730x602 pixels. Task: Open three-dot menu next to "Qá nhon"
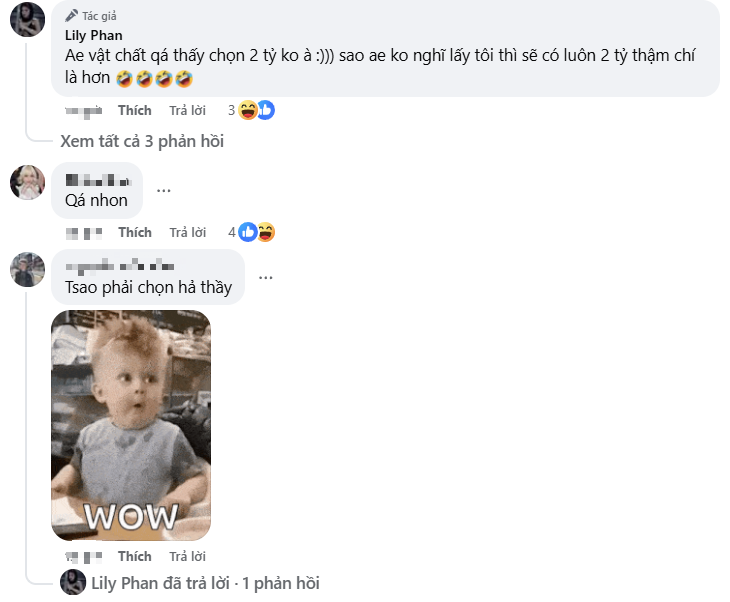(164, 189)
